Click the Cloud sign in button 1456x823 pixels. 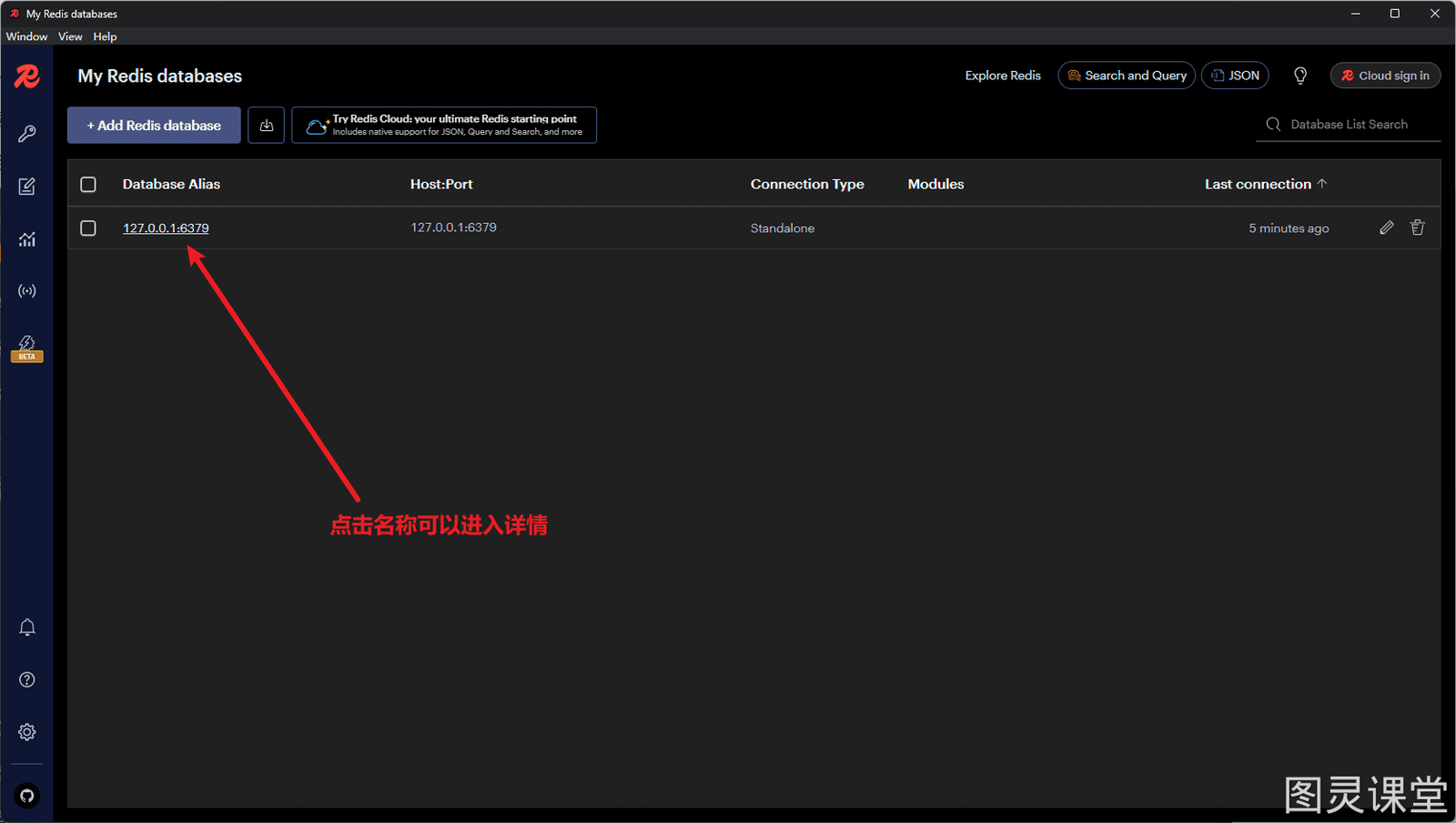[x=1385, y=76]
